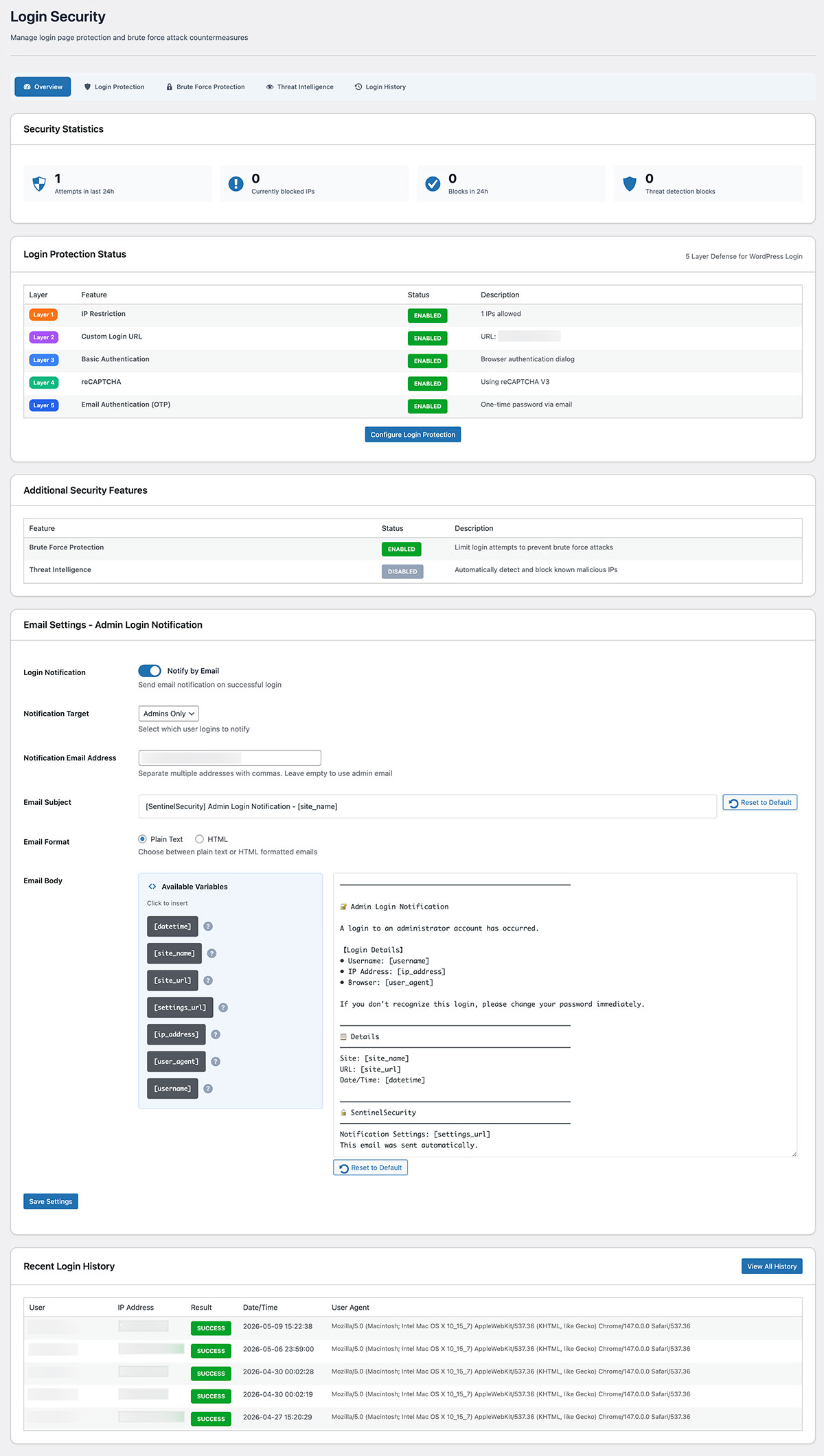
Task: Insert the [username] variable
Action: (x=172, y=1089)
